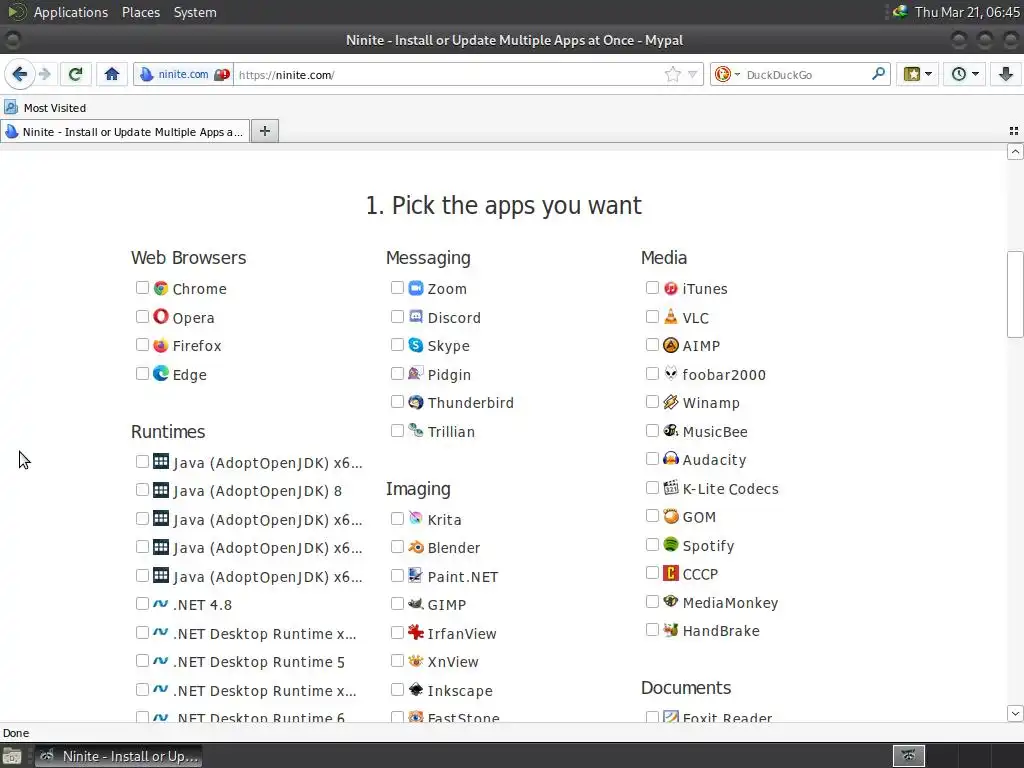Image resolution: width=1024 pixels, height=768 pixels.
Task: Click the clock in top panel
Action: coord(967,12)
